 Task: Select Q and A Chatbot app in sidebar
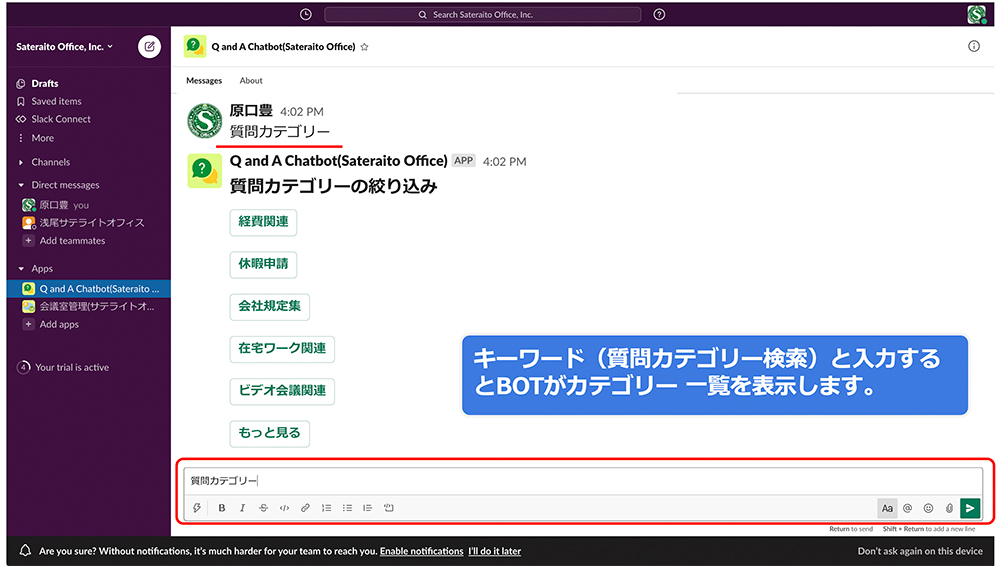(x=89, y=289)
